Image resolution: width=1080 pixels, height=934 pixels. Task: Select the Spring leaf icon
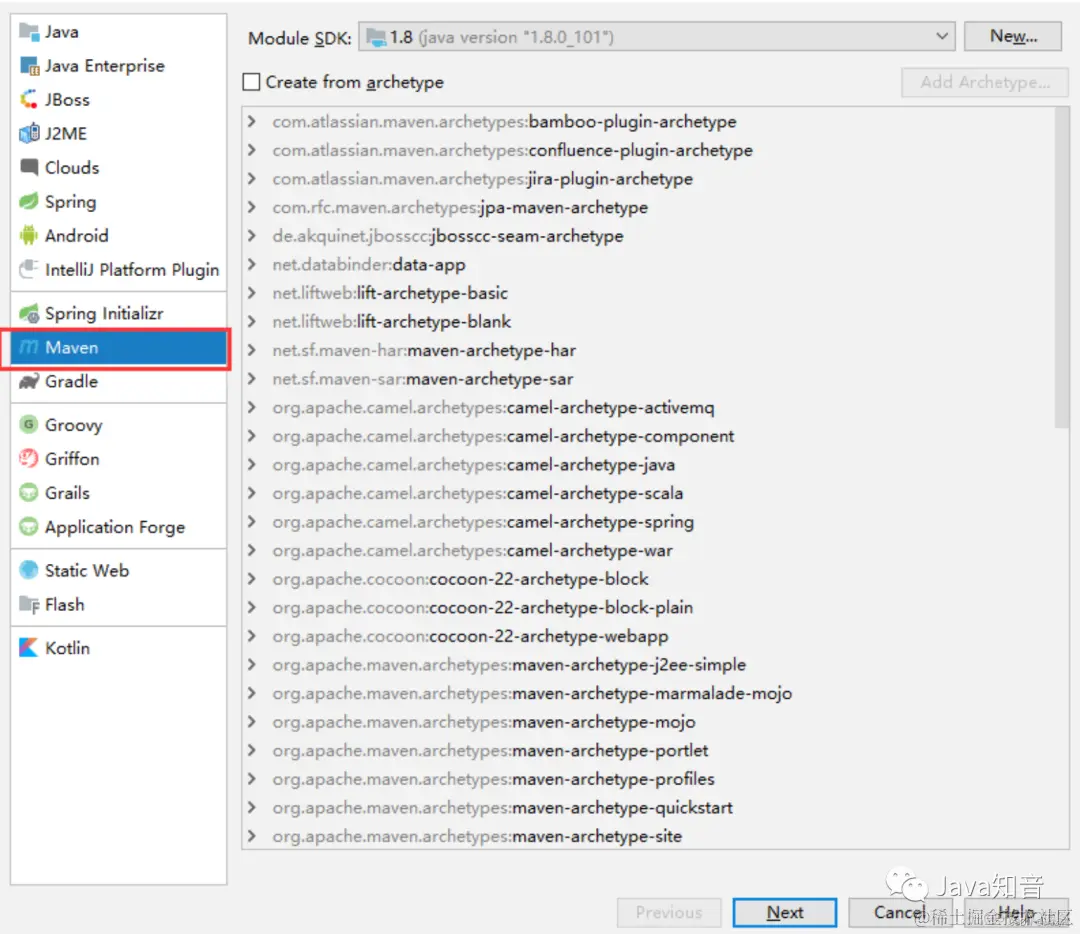(x=29, y=202)
